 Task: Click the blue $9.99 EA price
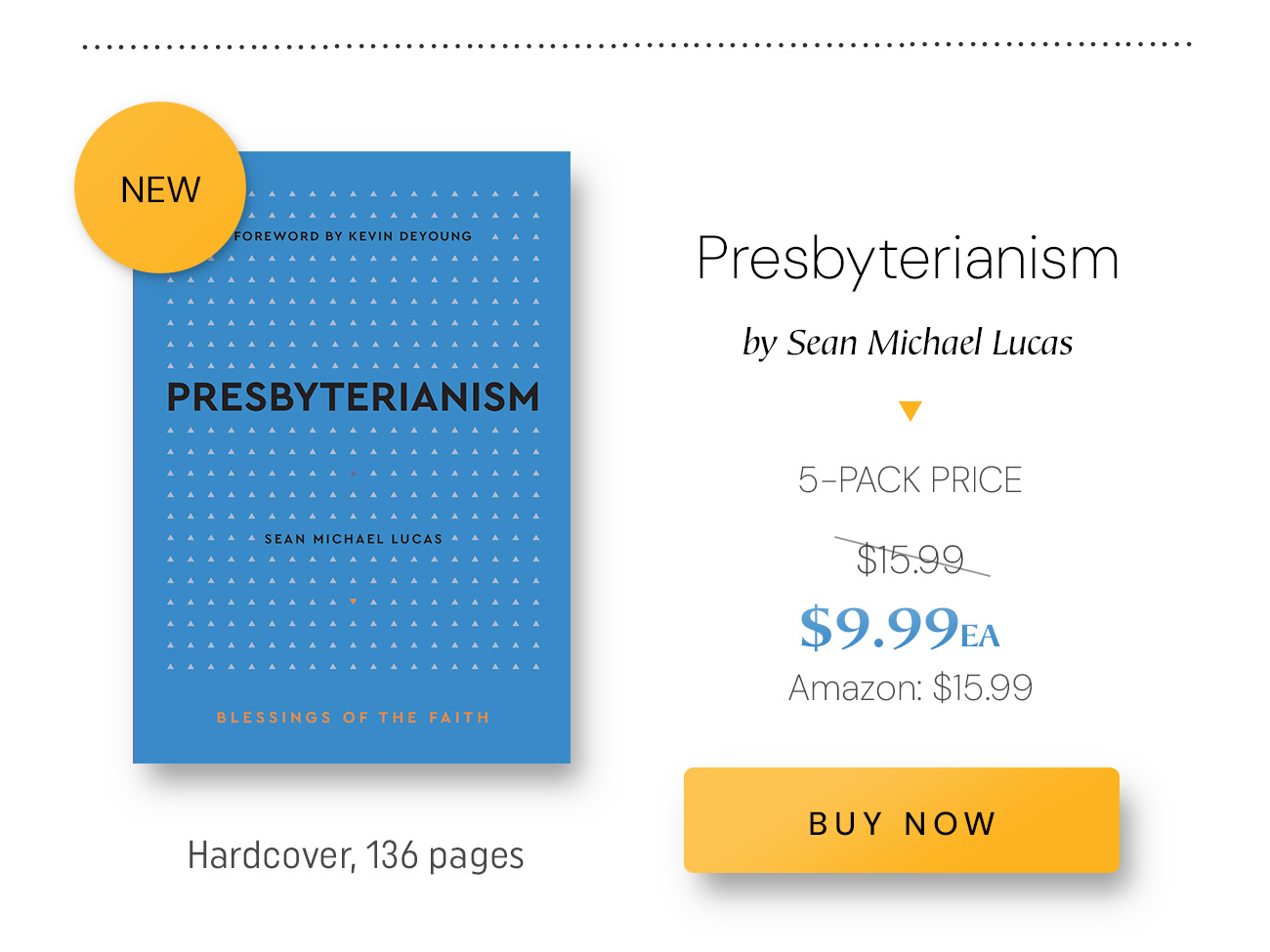900,627
